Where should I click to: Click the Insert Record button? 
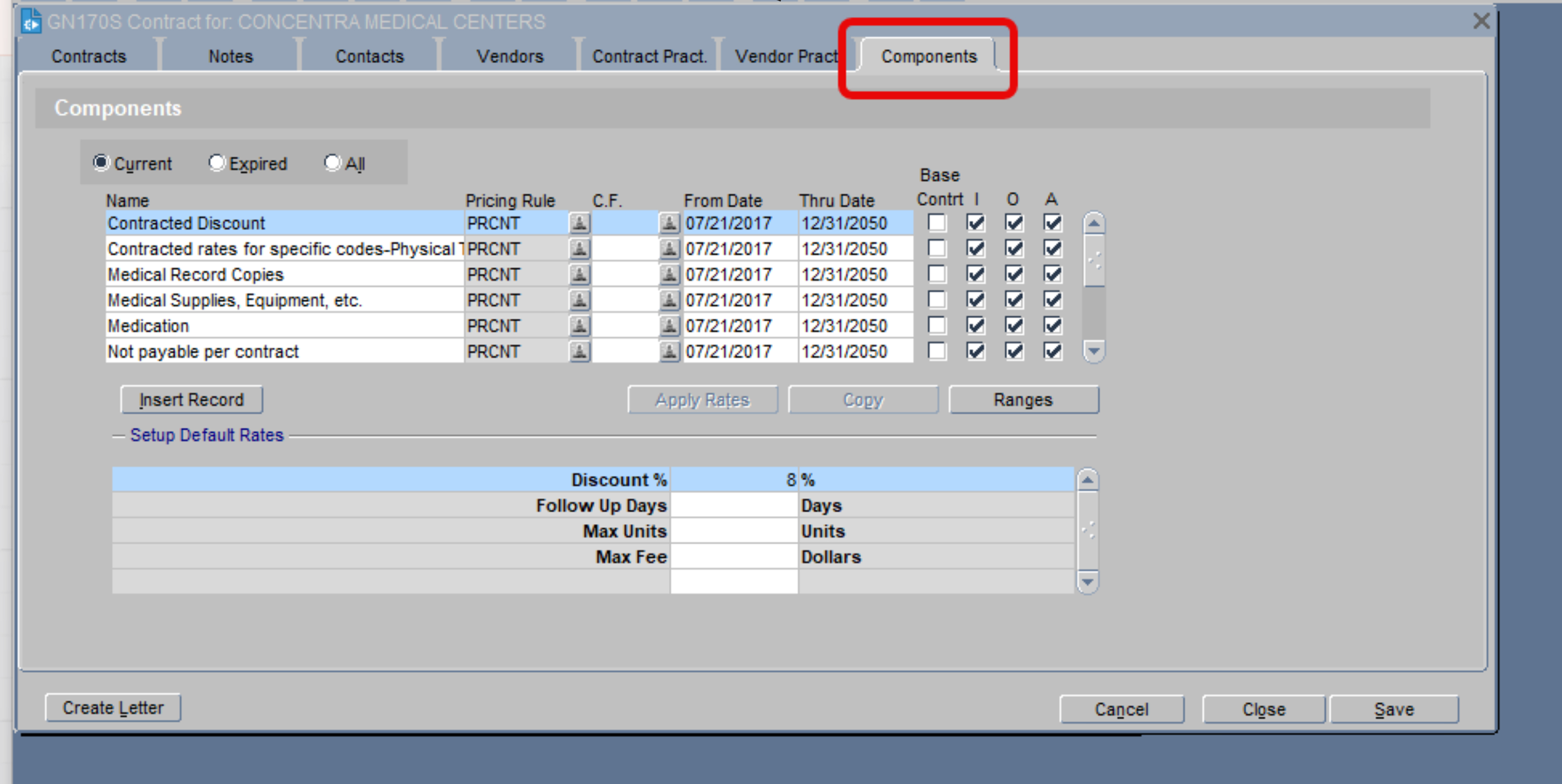point(191,399)
